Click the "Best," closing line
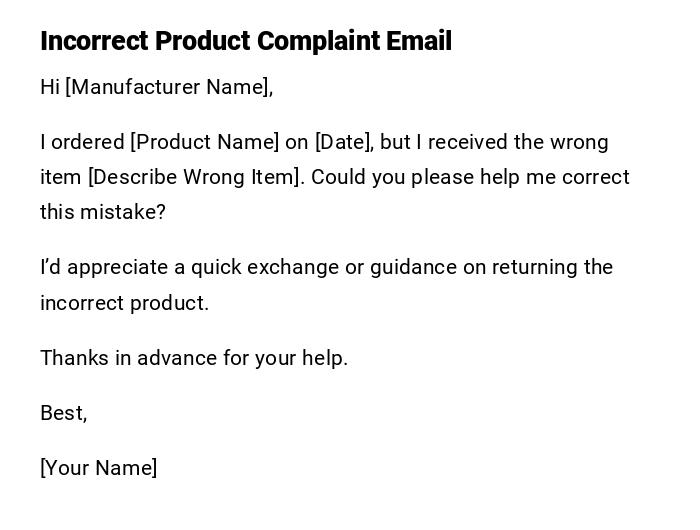 click(63, 413)
